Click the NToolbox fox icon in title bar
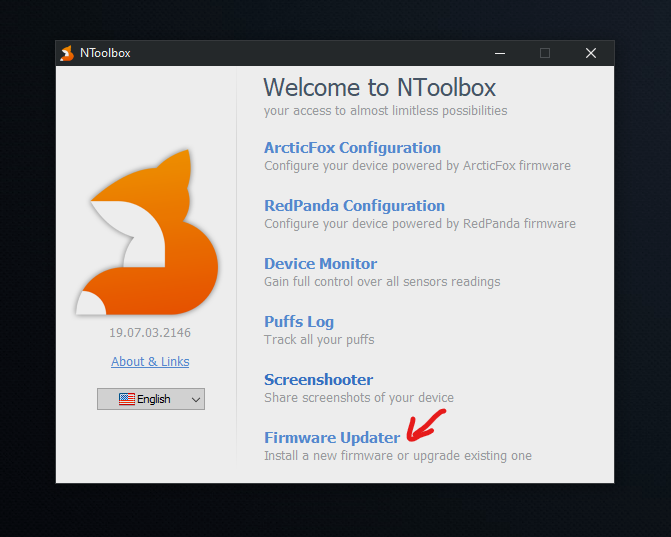The height and width of the screenshot is (537, 671). point(67,53)
